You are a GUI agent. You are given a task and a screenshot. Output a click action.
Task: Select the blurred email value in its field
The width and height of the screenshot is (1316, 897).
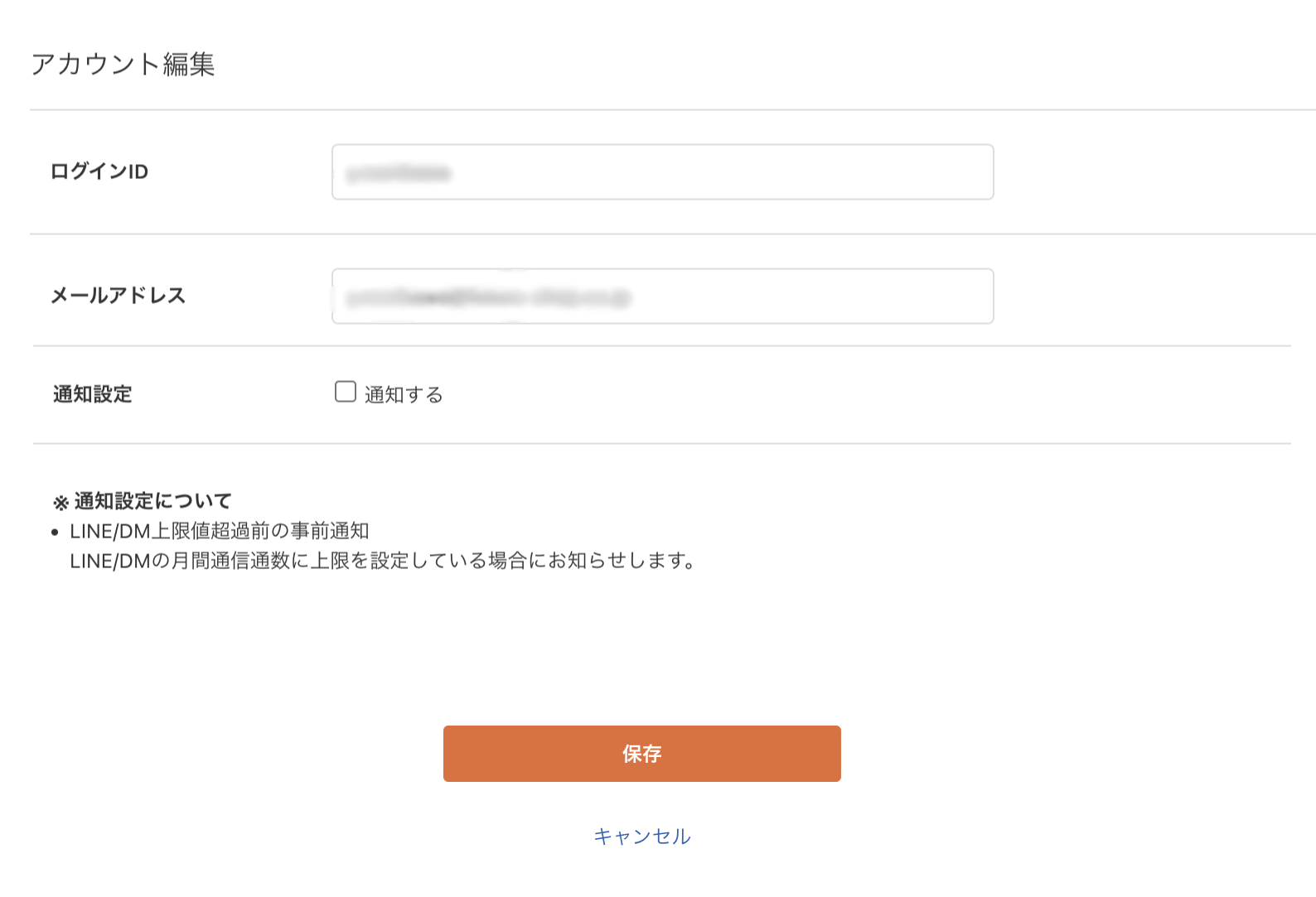489,297
